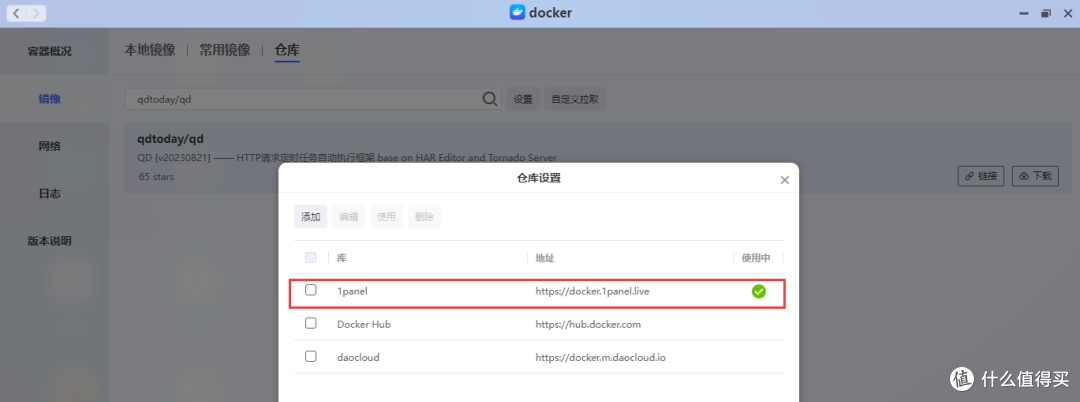Screen dimensions: 1080x402
Task: Open the 日志 sidebar section
Action: point(50,194)
